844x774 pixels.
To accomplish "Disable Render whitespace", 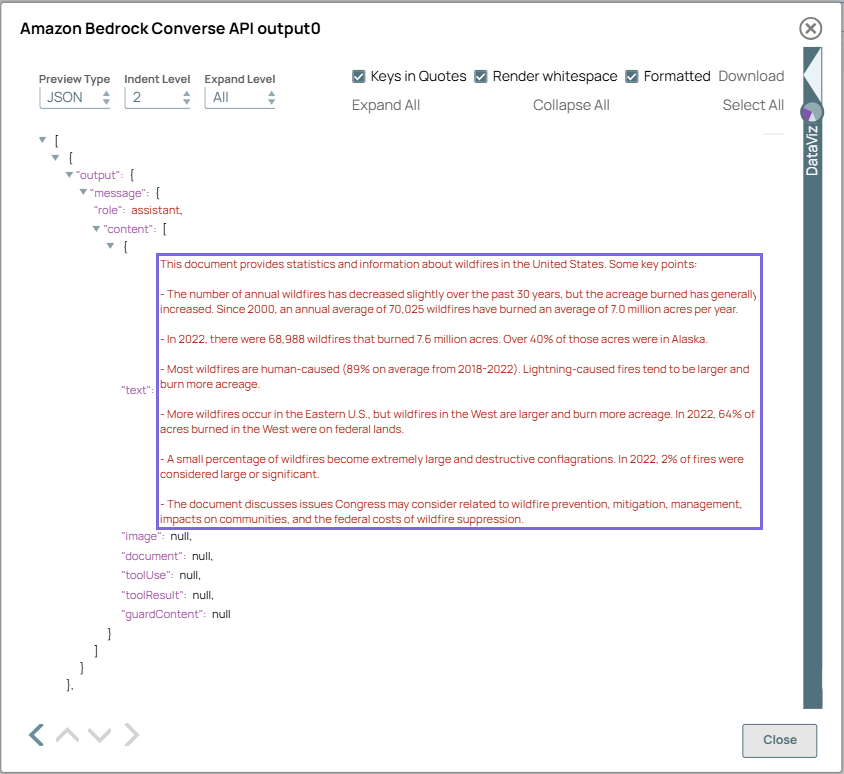I will 481,76.
